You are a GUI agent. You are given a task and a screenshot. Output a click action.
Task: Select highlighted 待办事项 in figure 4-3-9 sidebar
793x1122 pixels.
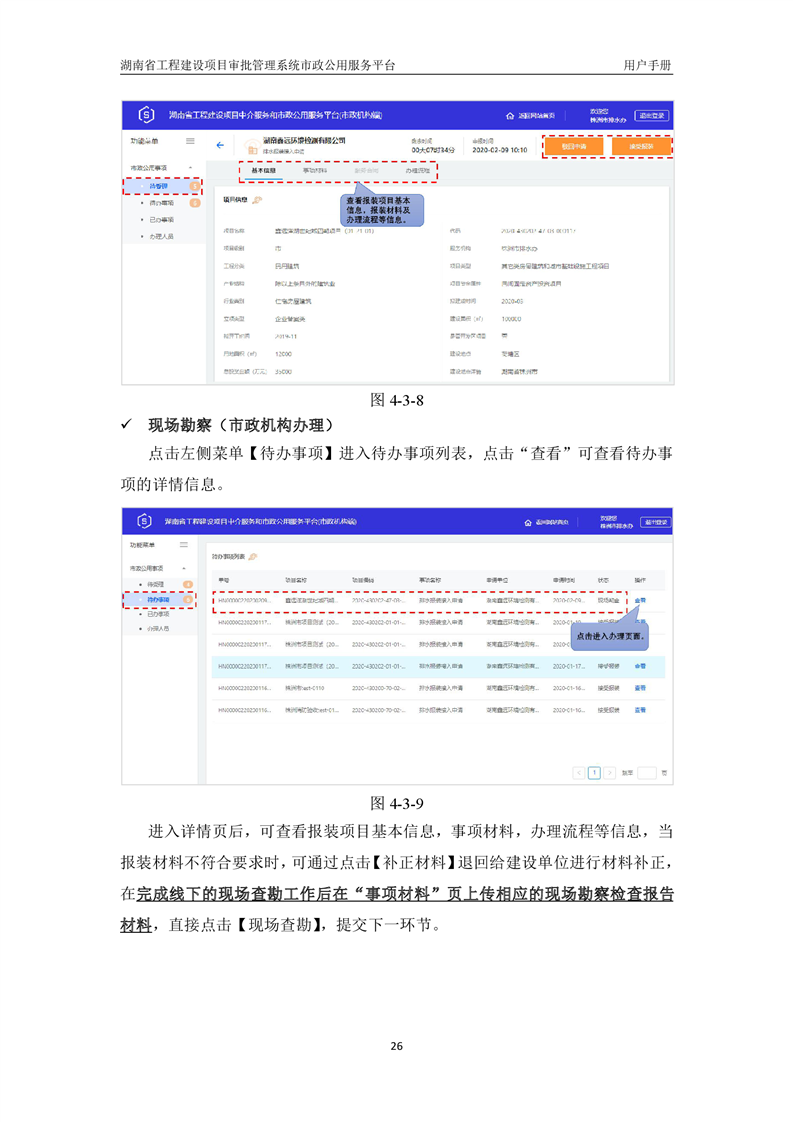(158, 600)
